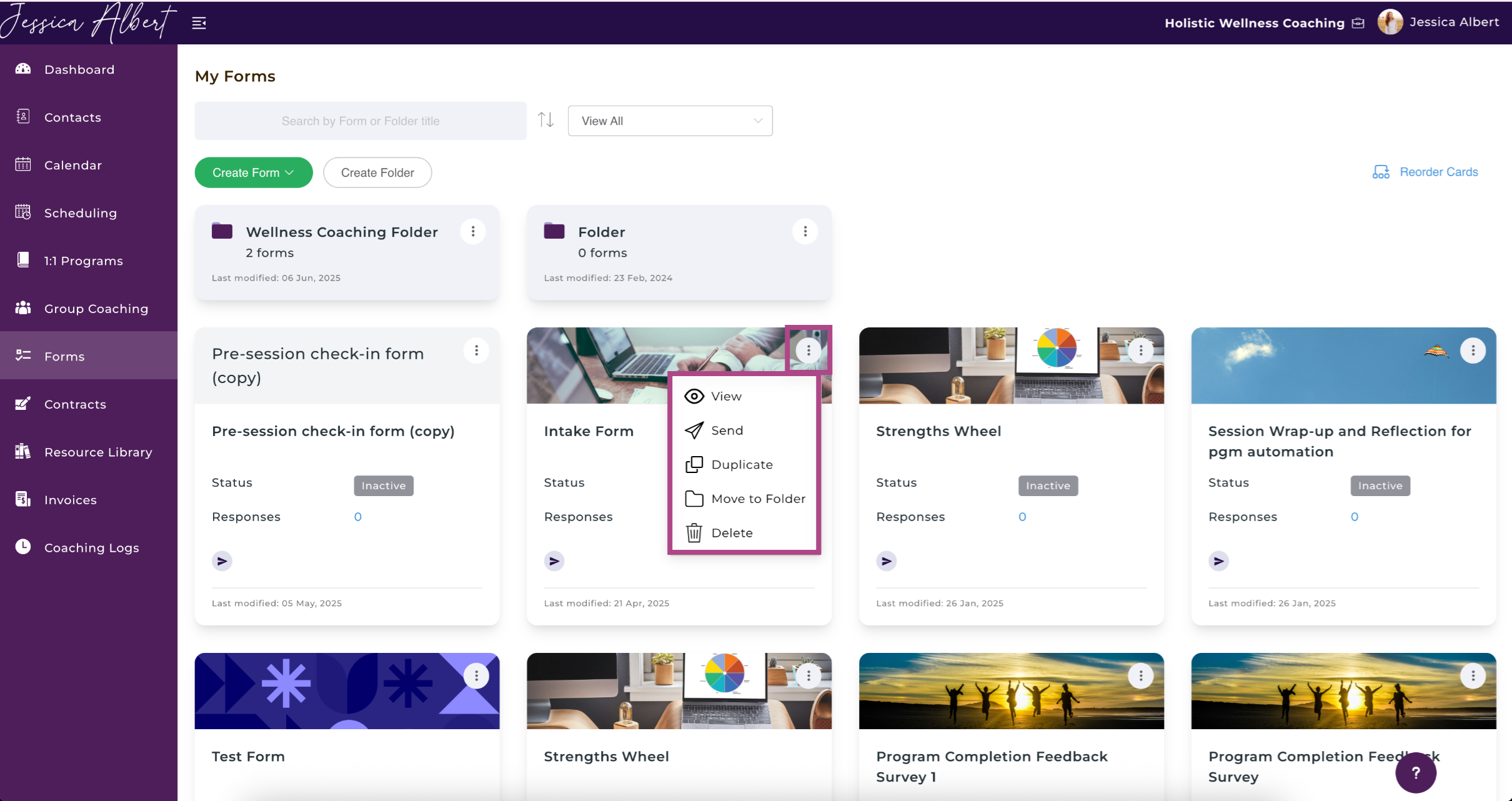Click the Jessica Albert signature logo

(x=87, y=22)
